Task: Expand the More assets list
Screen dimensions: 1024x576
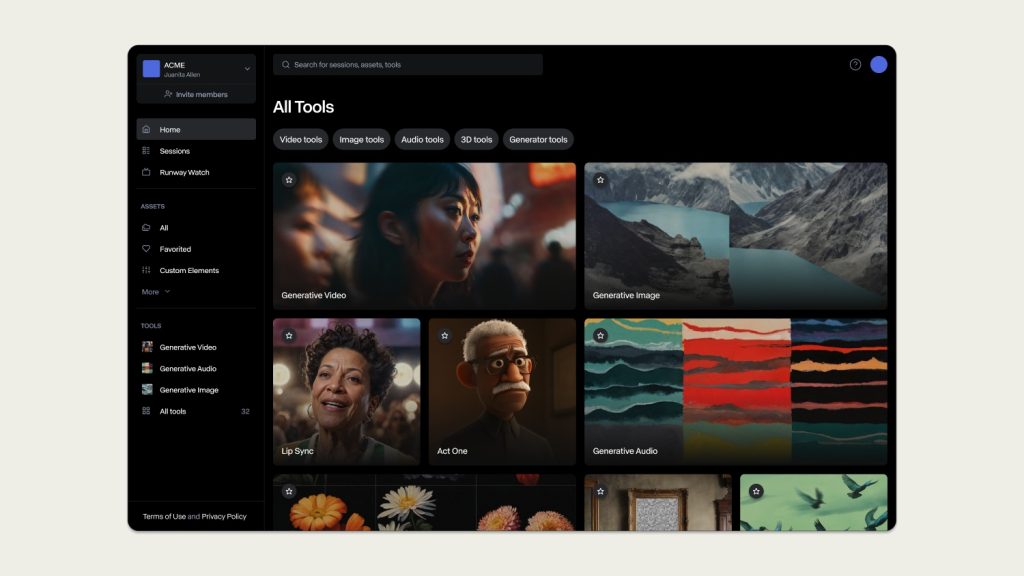Action: tap(155, 292)
